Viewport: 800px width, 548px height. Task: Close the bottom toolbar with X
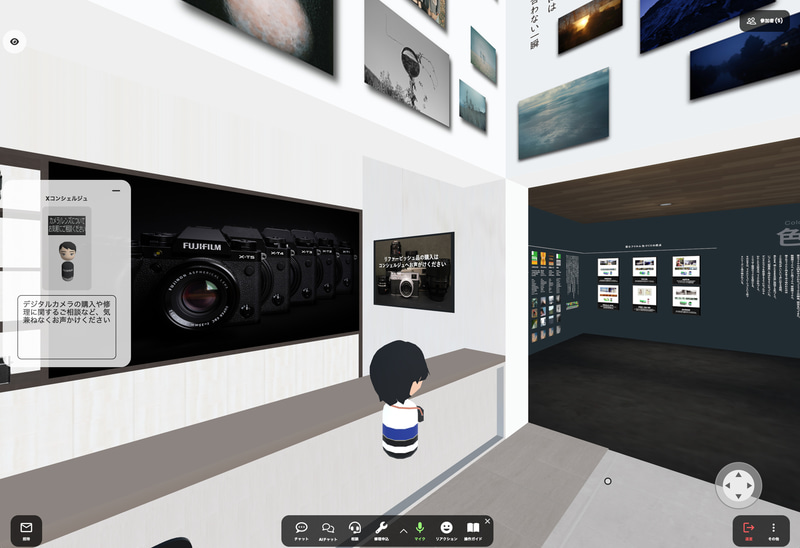coord(487,521)
